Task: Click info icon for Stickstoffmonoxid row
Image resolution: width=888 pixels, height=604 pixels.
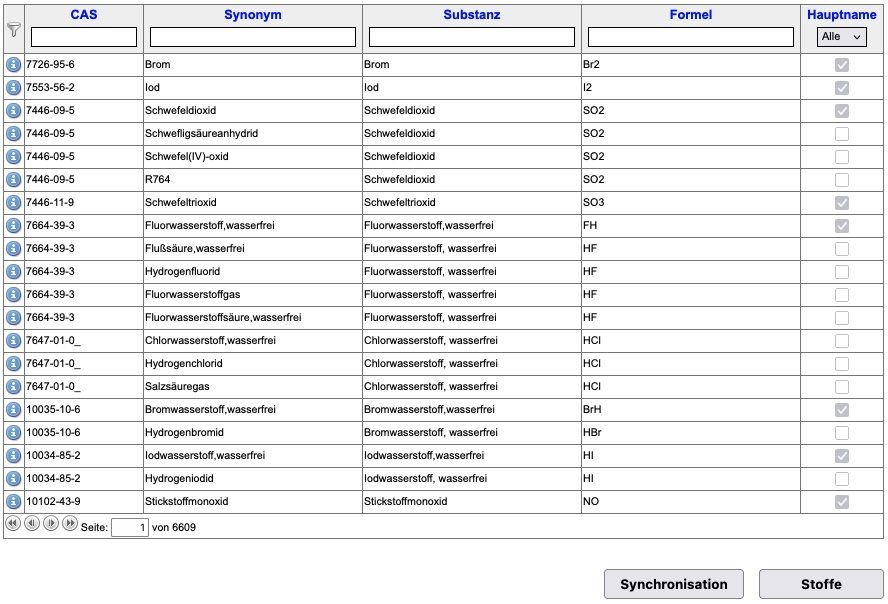Action: 14,502
